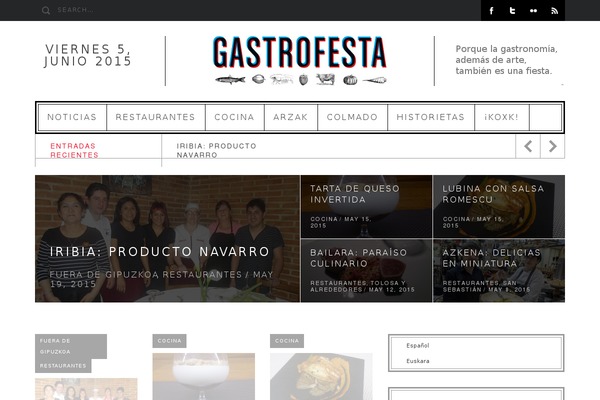The width and height of the screenshot is (600, 400).
Task: Focus the Search input field
Action: (x=75, y=10)
